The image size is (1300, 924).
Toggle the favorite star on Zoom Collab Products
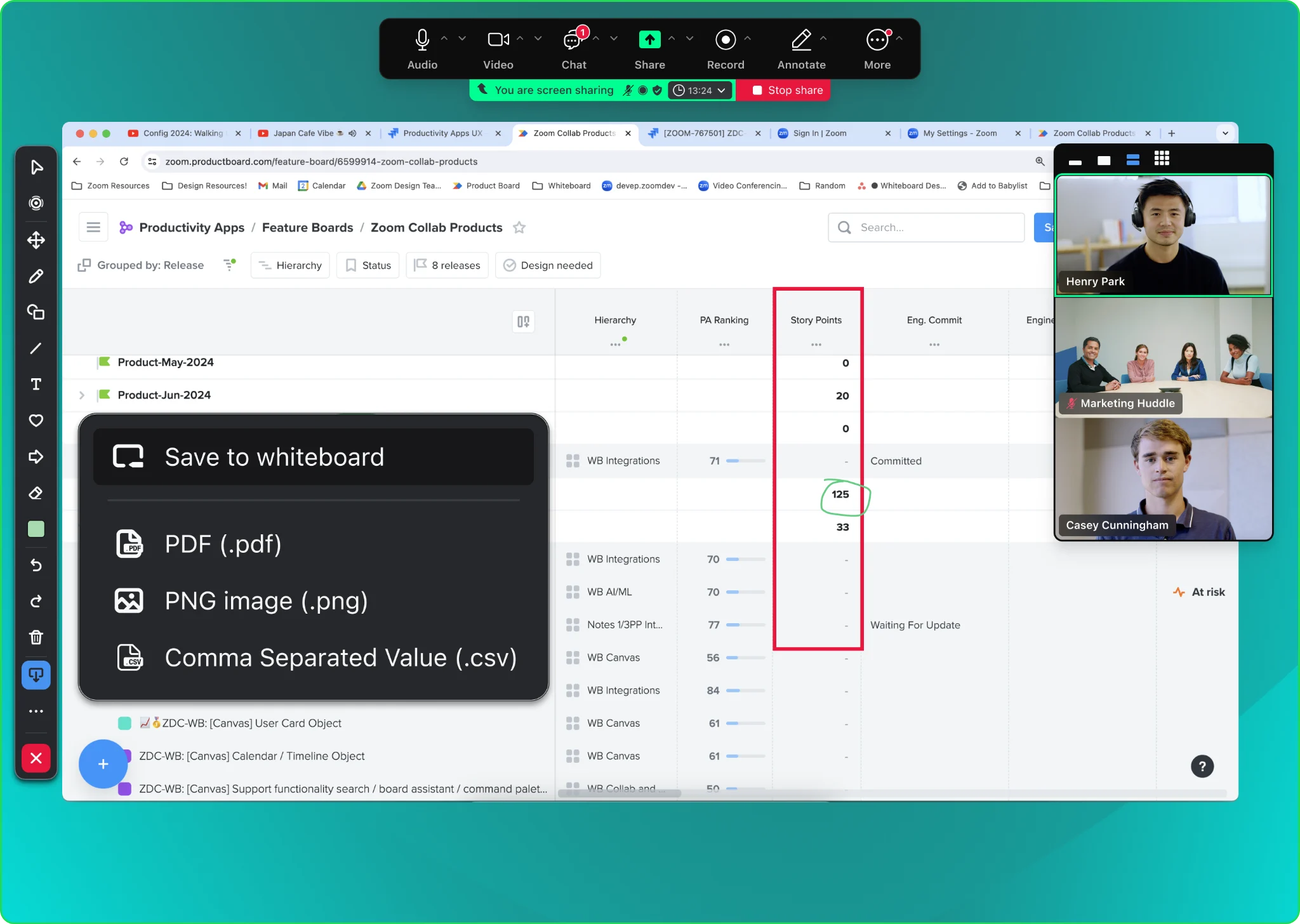click(519, 227)
